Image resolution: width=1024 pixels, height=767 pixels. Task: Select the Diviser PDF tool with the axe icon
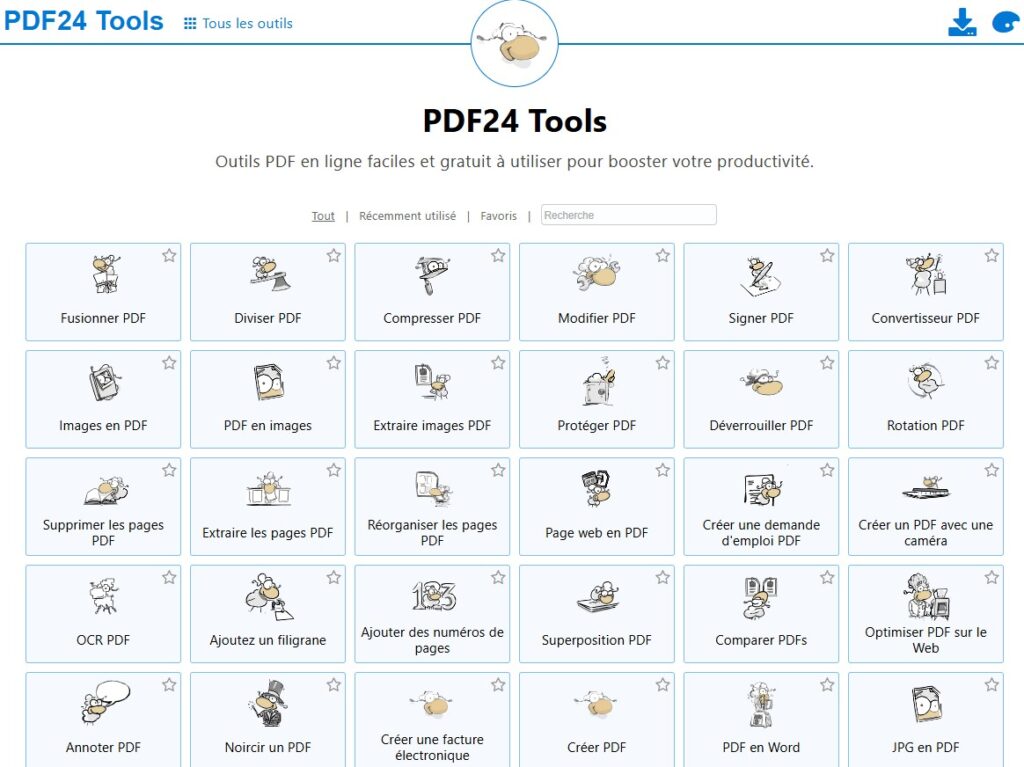267,291
